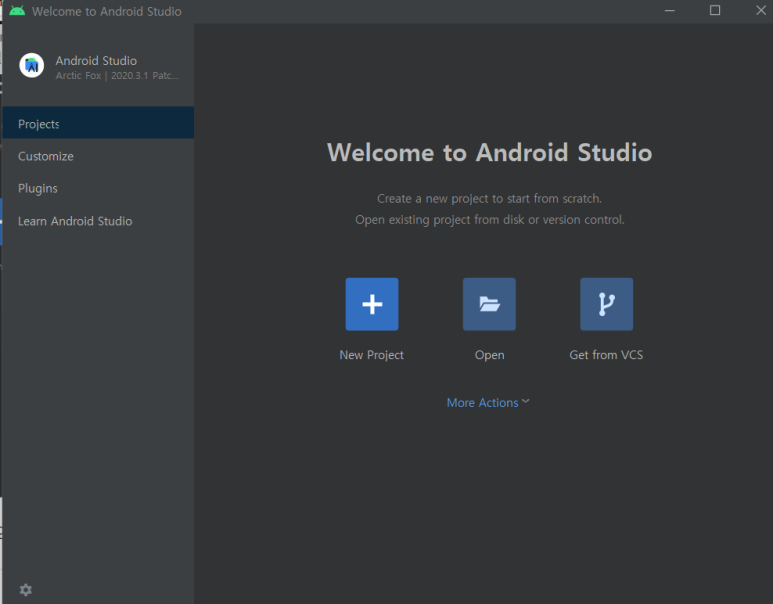Maximize the Welcome window
The width and height of the screenshot is (773, 604).
click(x=715, y=10)
